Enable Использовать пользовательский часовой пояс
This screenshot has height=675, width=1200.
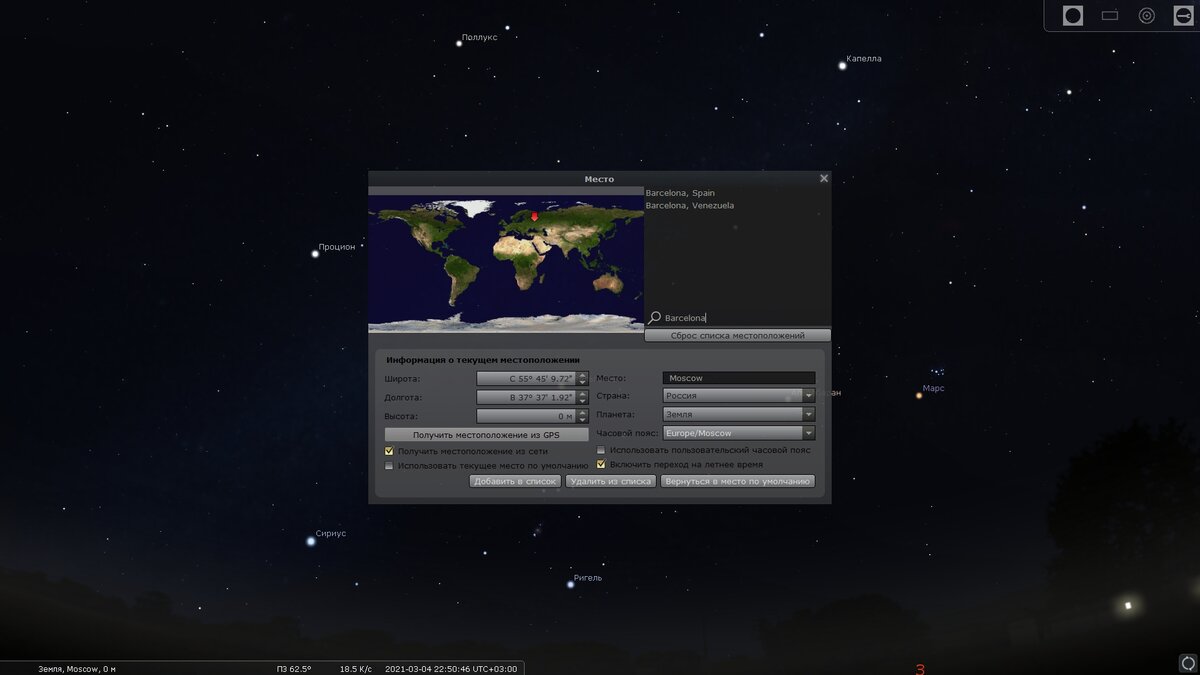click(x=601, y=450)
